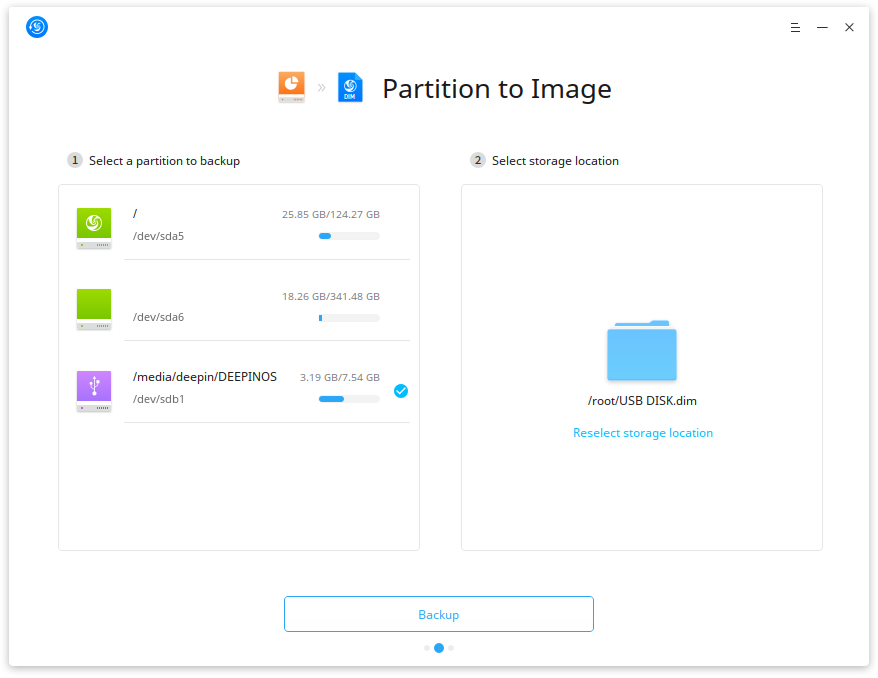Viewport: 878px width, 678px height.
Task: Click the purple USB drive icon
Action: [x=94, y=391]
